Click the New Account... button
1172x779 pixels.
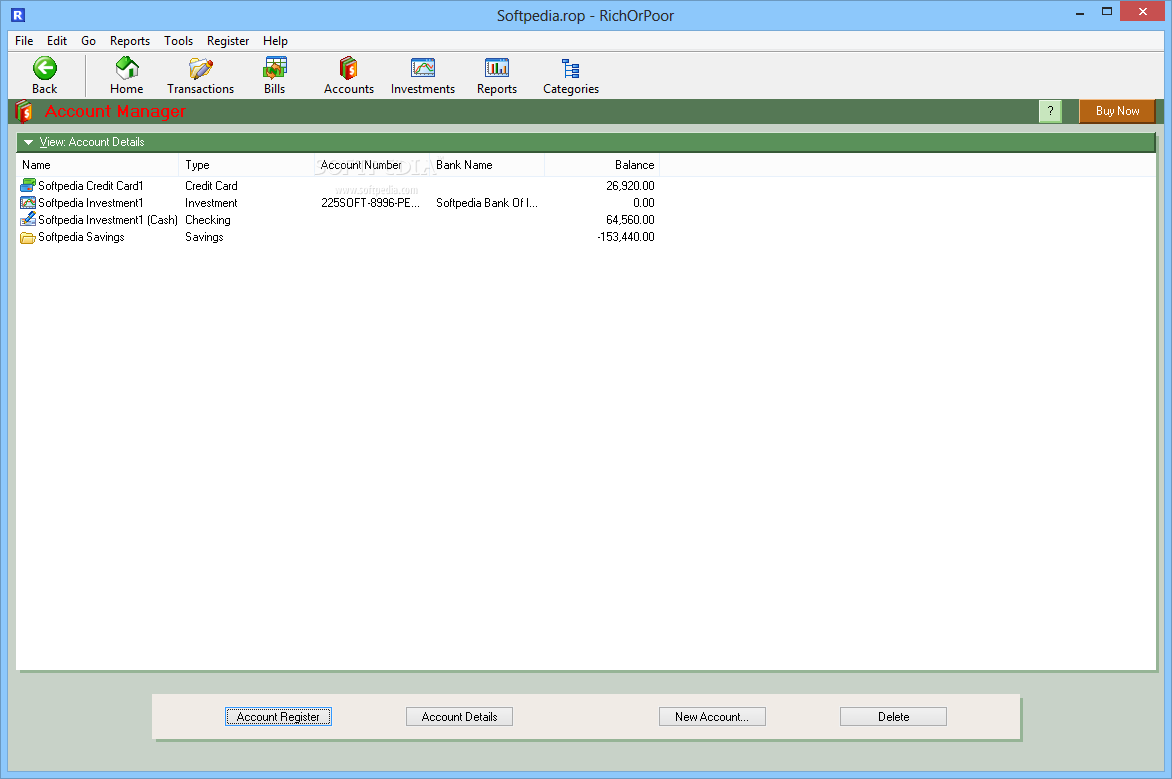(712, 716)
